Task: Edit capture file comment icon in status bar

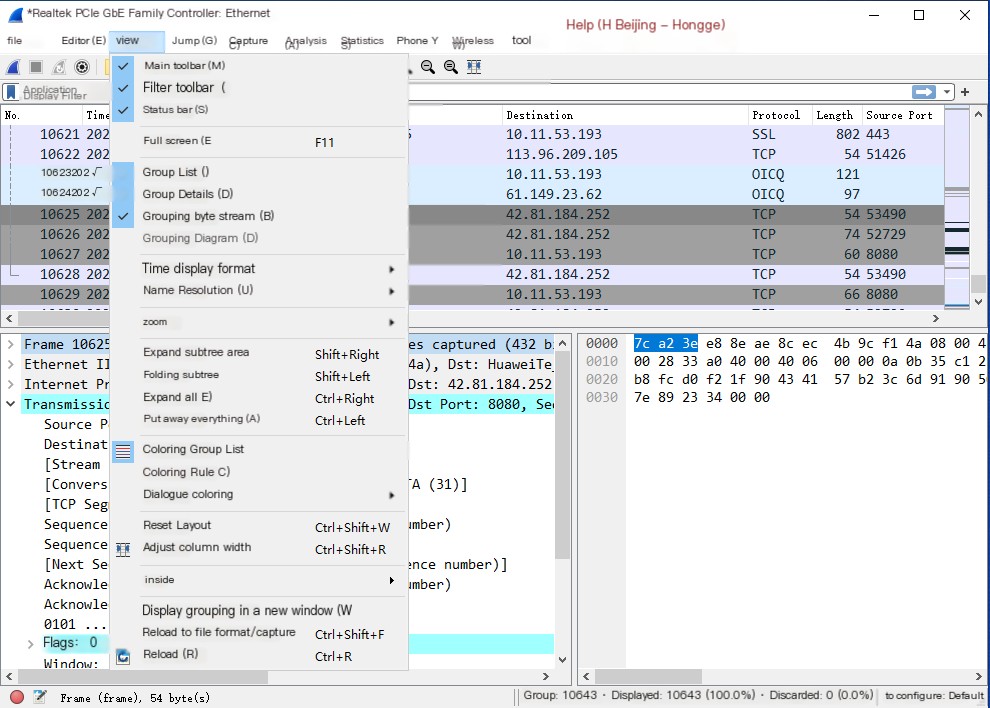Action: [40, 697]
